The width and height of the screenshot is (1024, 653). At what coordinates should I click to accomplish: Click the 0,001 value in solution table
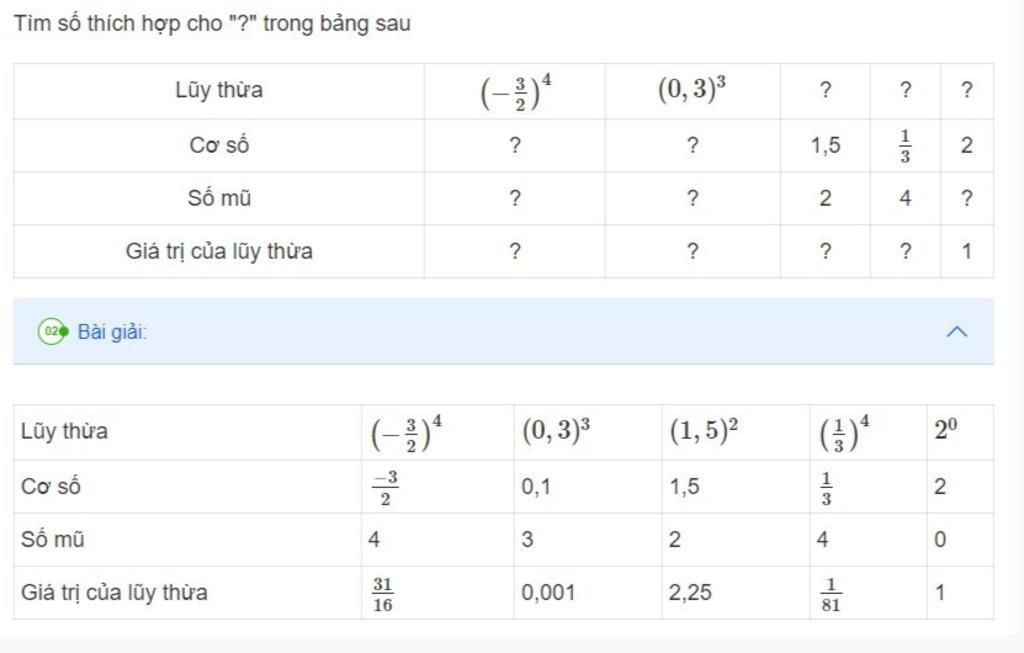(549, 593)
